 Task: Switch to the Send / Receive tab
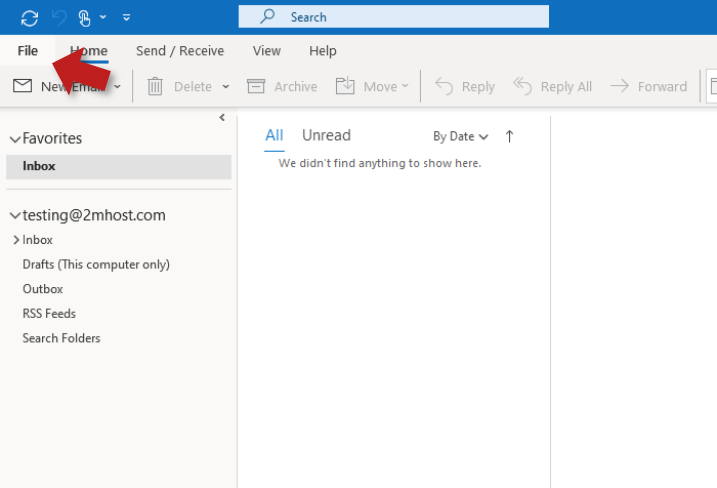(x=180, y=51)
